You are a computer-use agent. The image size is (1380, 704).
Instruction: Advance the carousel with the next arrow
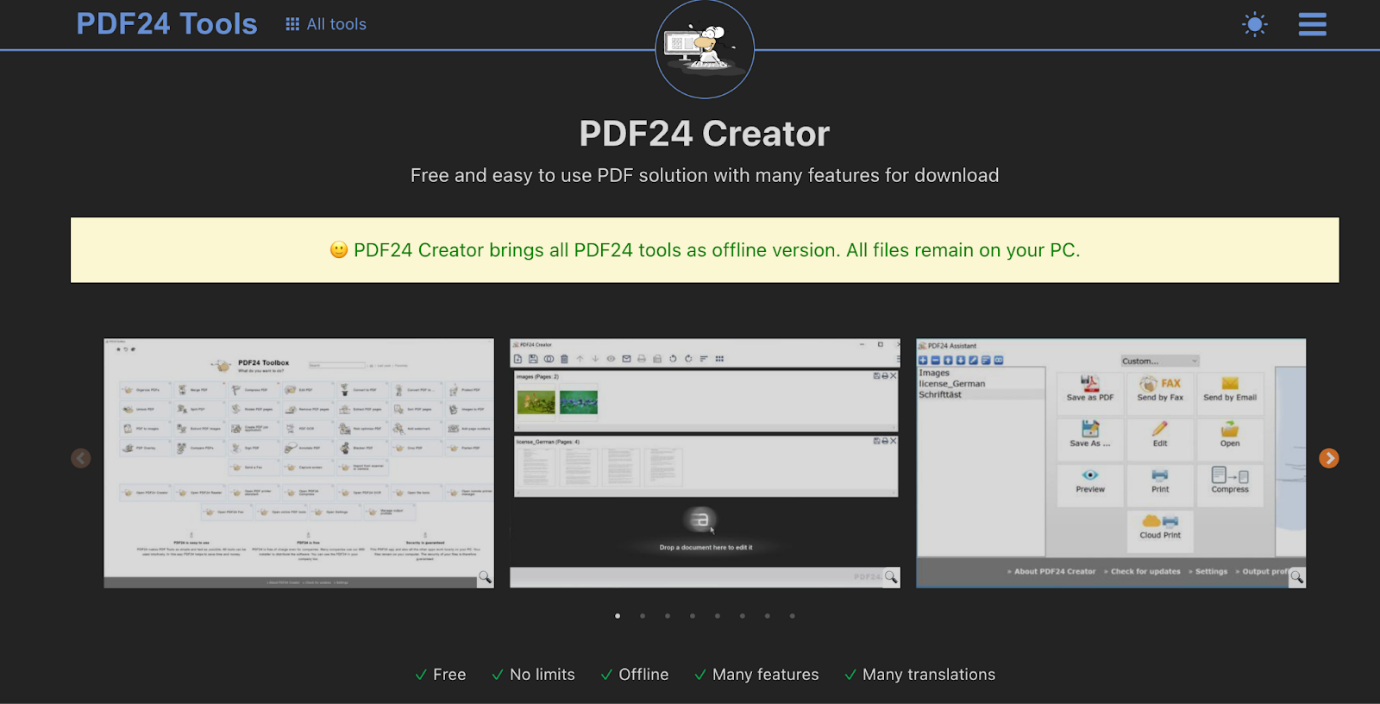1329,458
